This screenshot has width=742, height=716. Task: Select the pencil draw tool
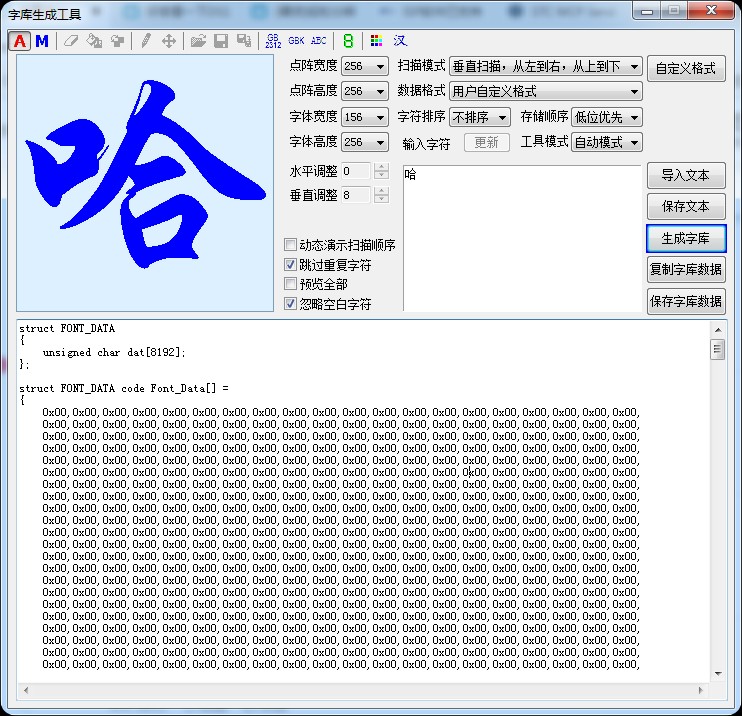click(x=146, y=41)
